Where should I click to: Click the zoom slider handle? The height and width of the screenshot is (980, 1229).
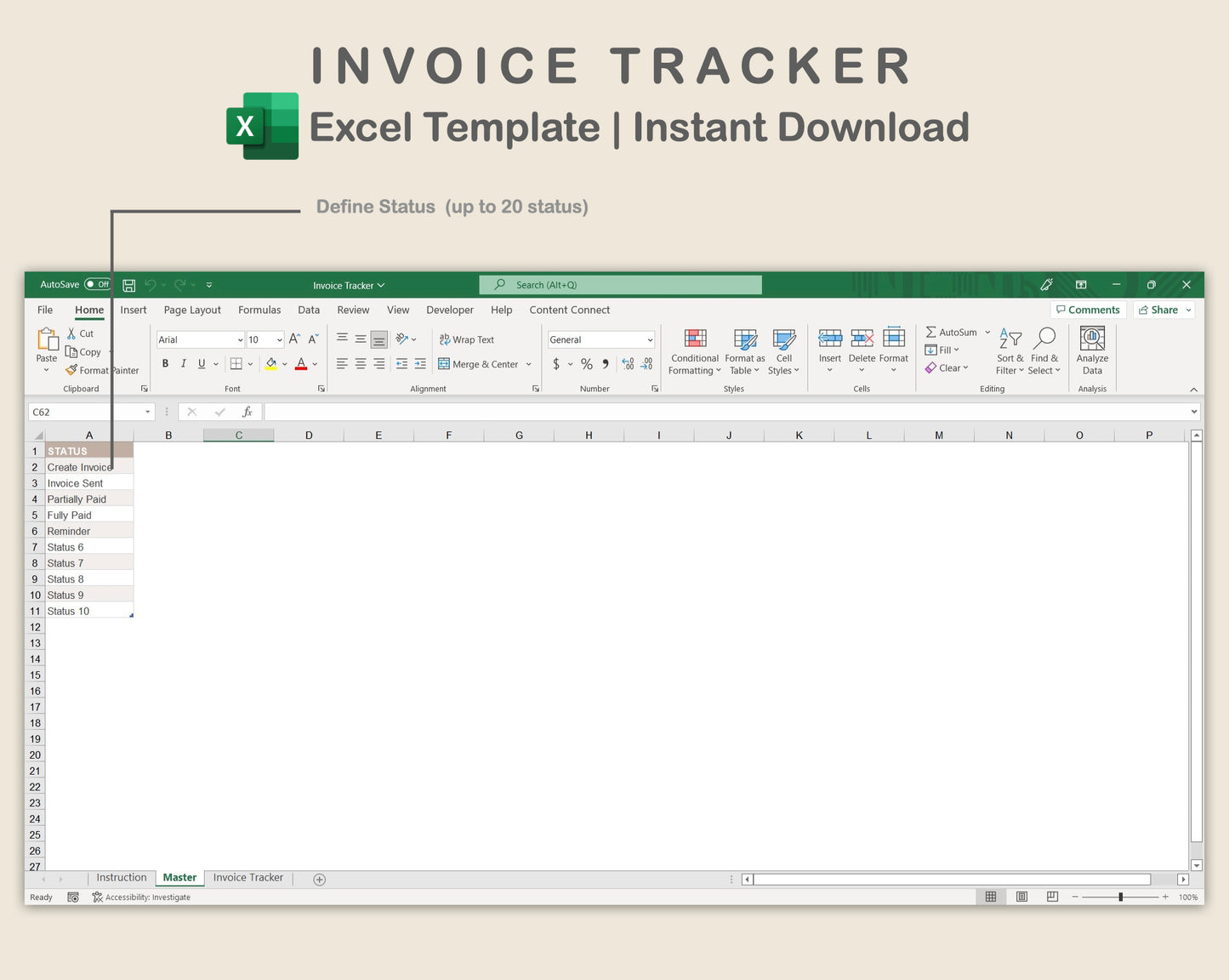1121,897
